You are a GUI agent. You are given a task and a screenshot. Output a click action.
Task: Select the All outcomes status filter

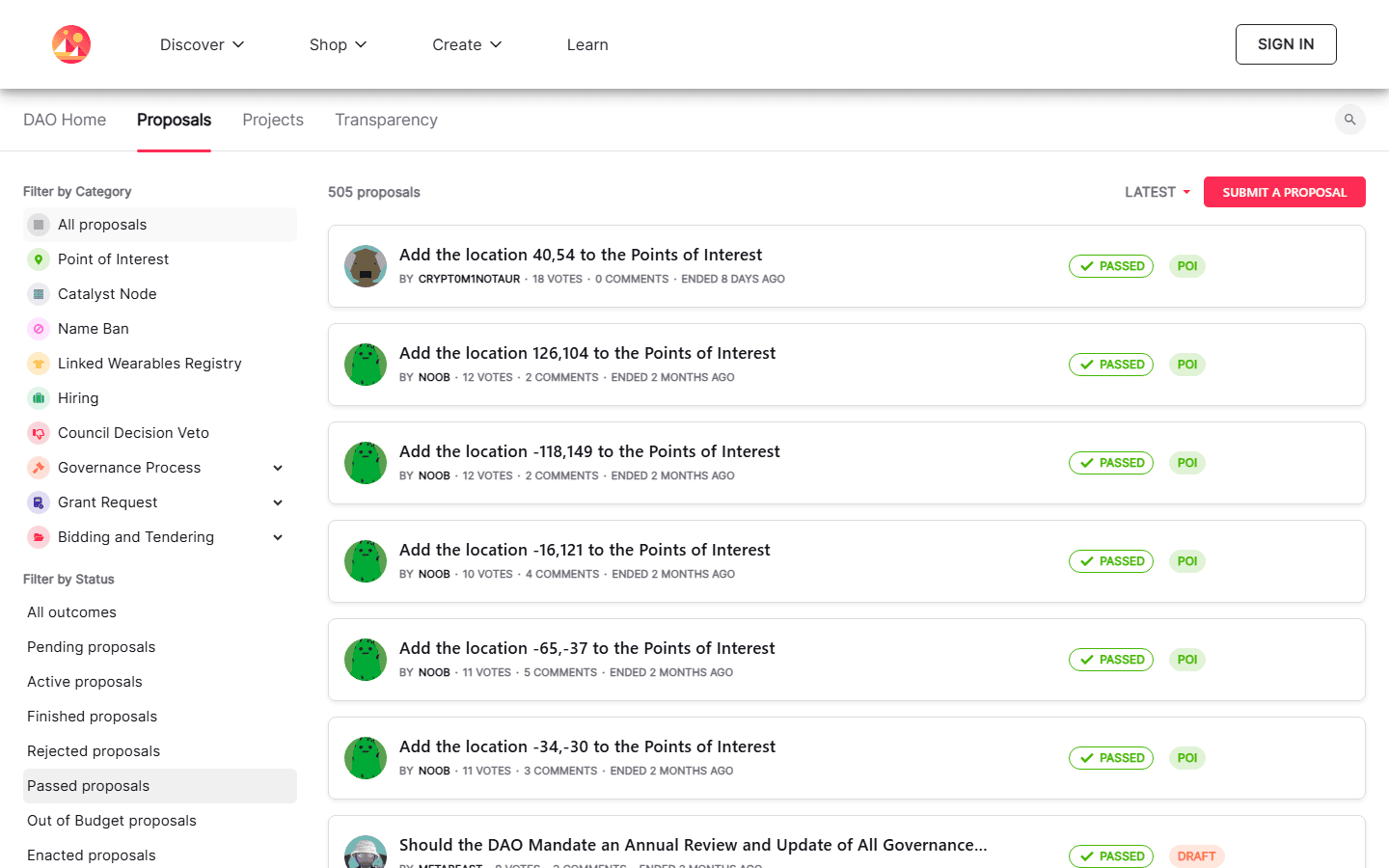tap(160, 612)
